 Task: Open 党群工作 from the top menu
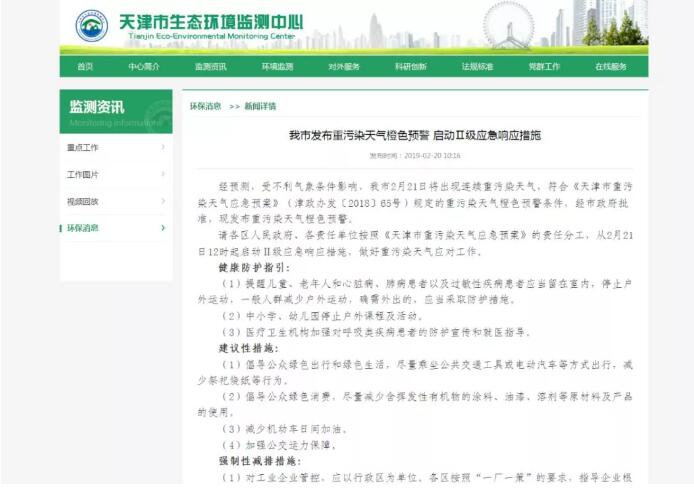[544, 66]
